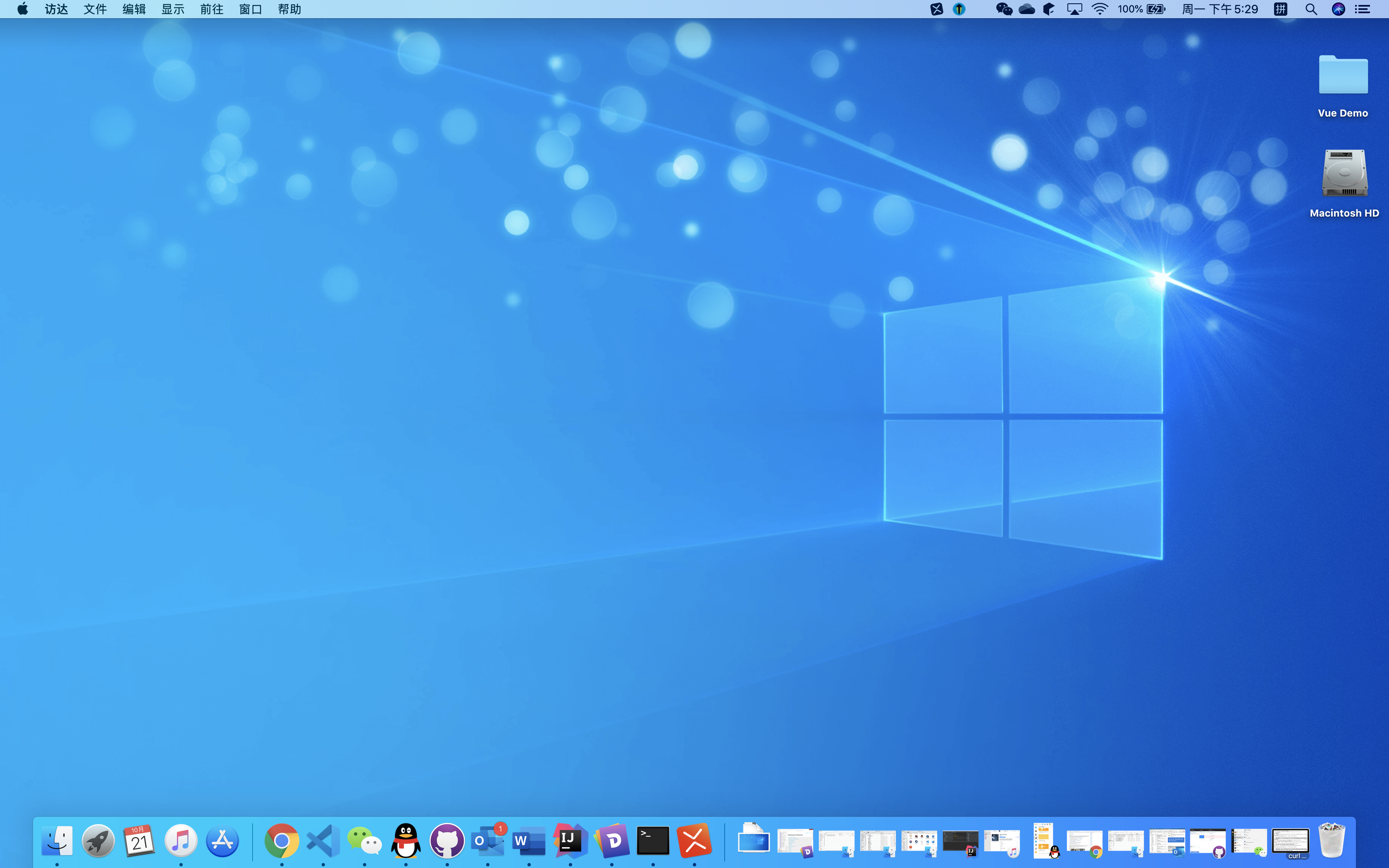This screenshot has width=1389, height=868.
Task: Launch iTunes music app from Dock
Action: (x=181, y=841)
